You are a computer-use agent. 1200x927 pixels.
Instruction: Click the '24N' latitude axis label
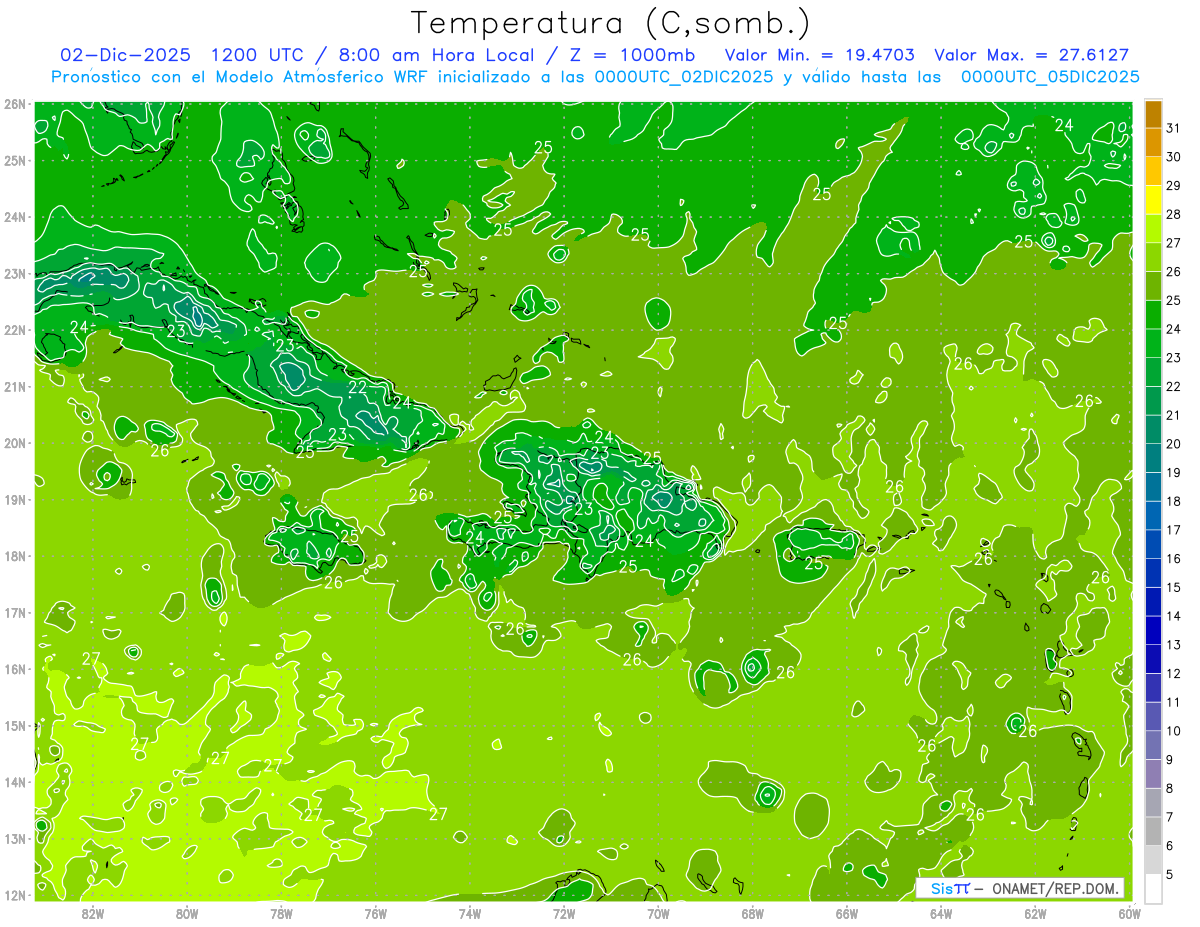click(15, 217)
